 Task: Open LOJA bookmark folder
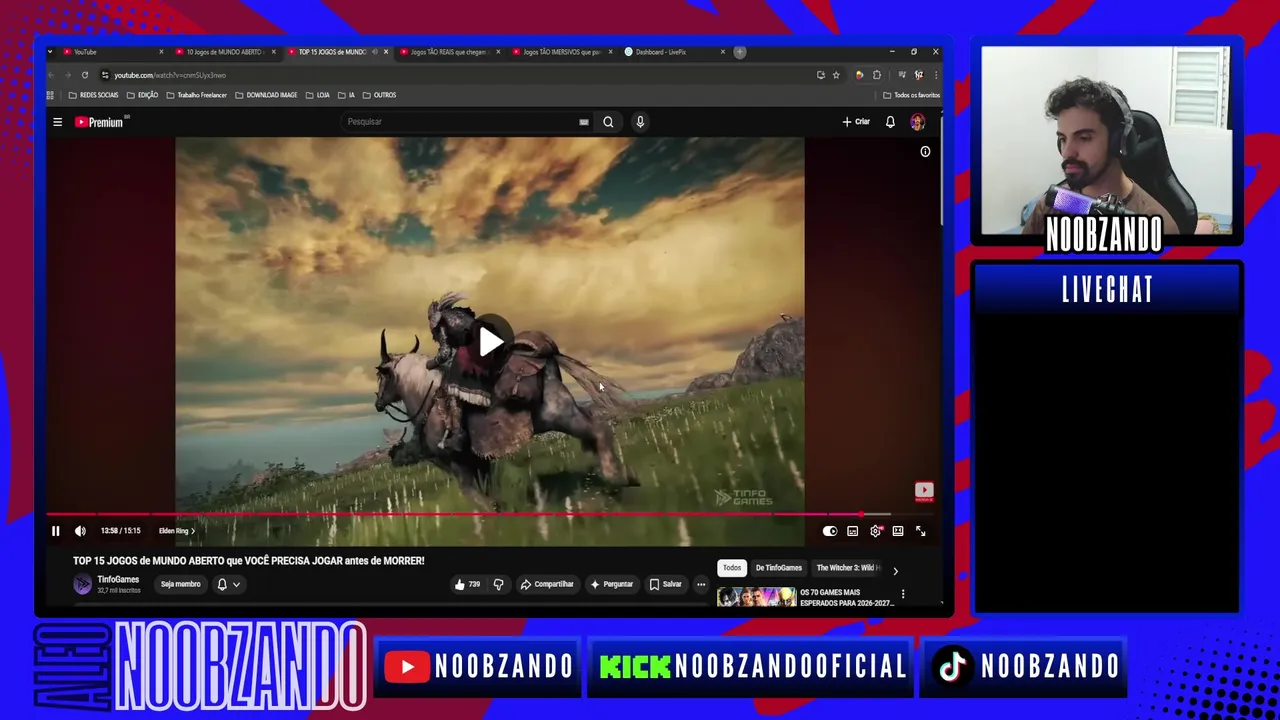pos(317,95)
